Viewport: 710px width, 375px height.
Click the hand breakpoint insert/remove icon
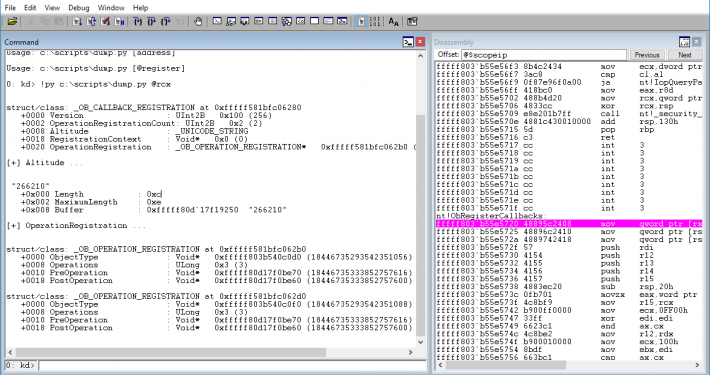(198, 21)
